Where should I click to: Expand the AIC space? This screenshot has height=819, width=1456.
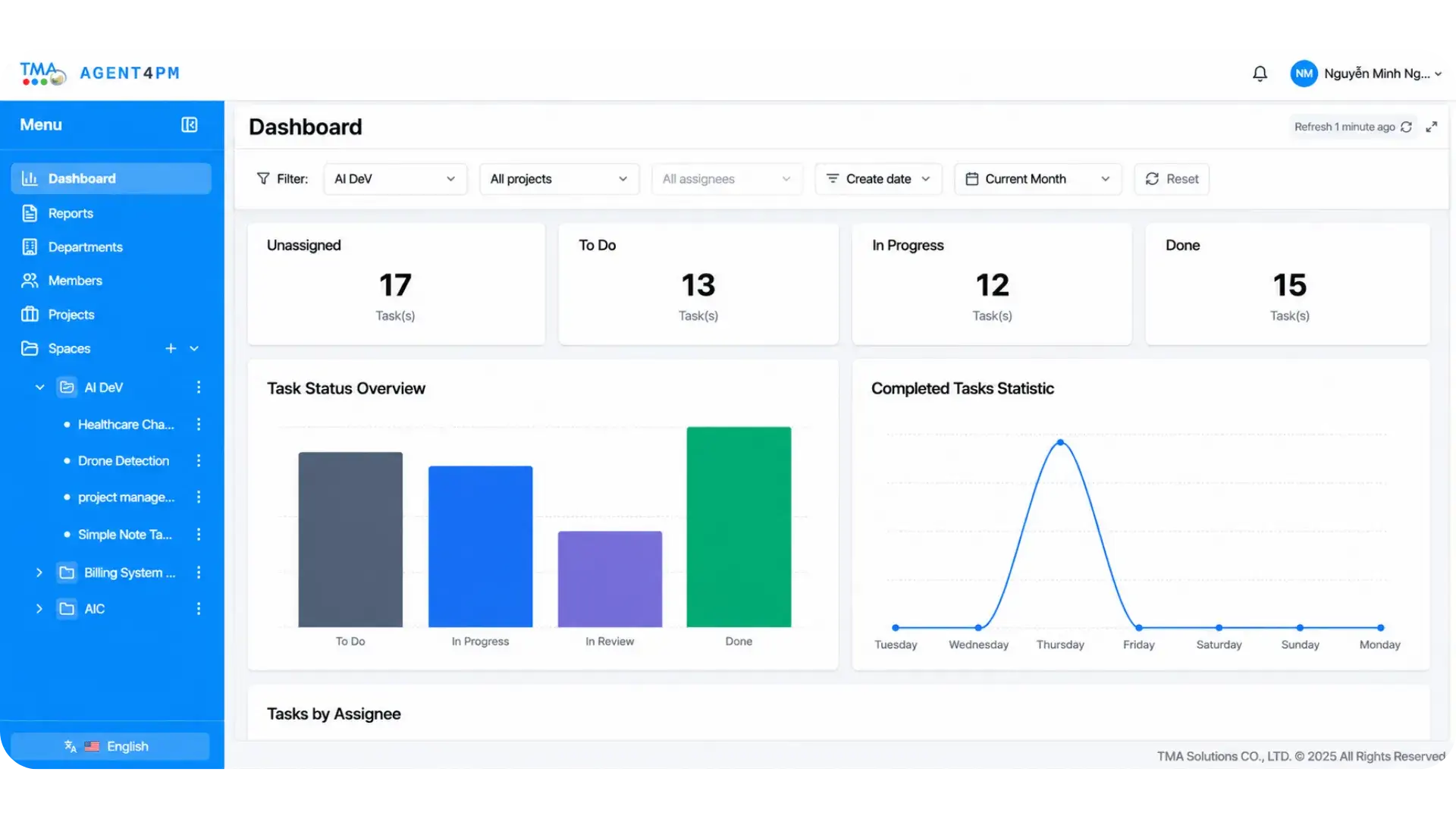pyautogui.click(x=39, y=609)
